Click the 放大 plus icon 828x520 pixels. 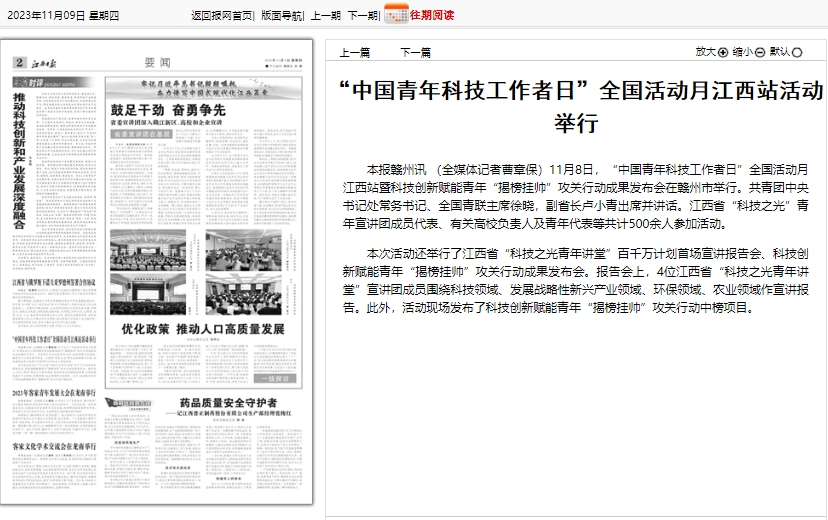pos(723,52)
